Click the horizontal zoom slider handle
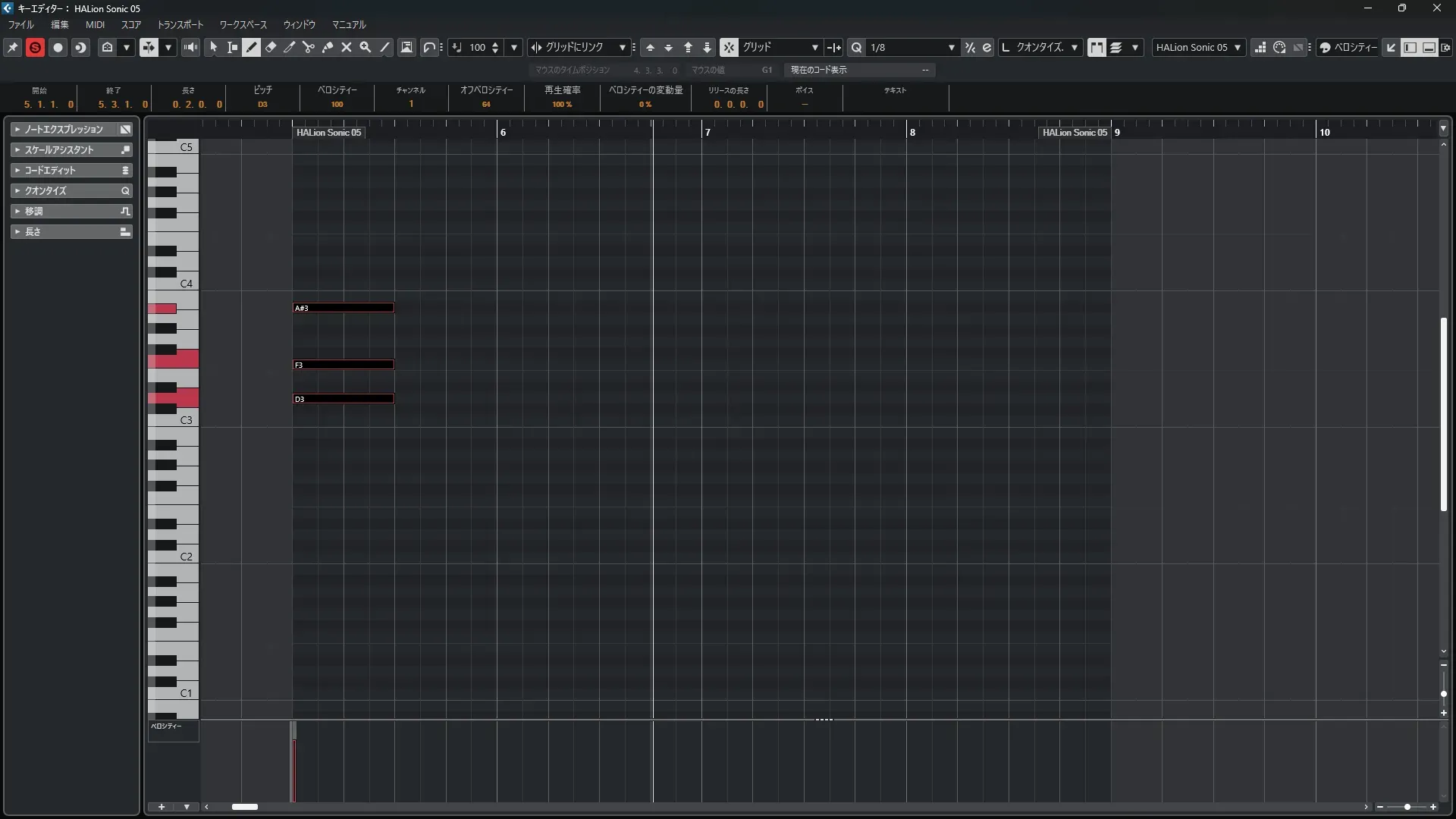The height and width of the screenshot is (819, 1456). coord(1407,807)
